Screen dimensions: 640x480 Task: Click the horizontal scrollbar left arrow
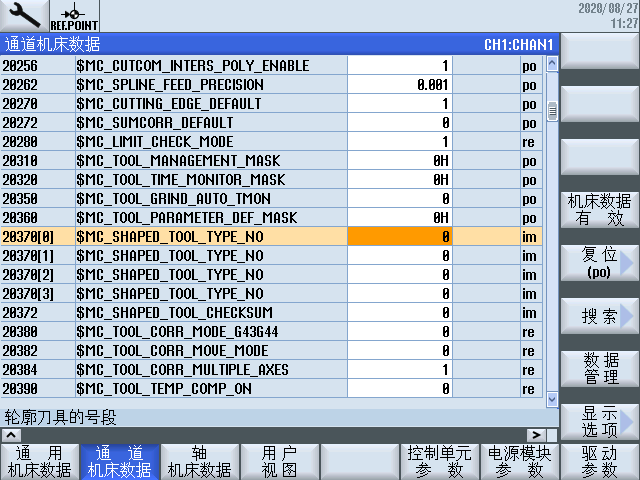click(x=9, y=435)
